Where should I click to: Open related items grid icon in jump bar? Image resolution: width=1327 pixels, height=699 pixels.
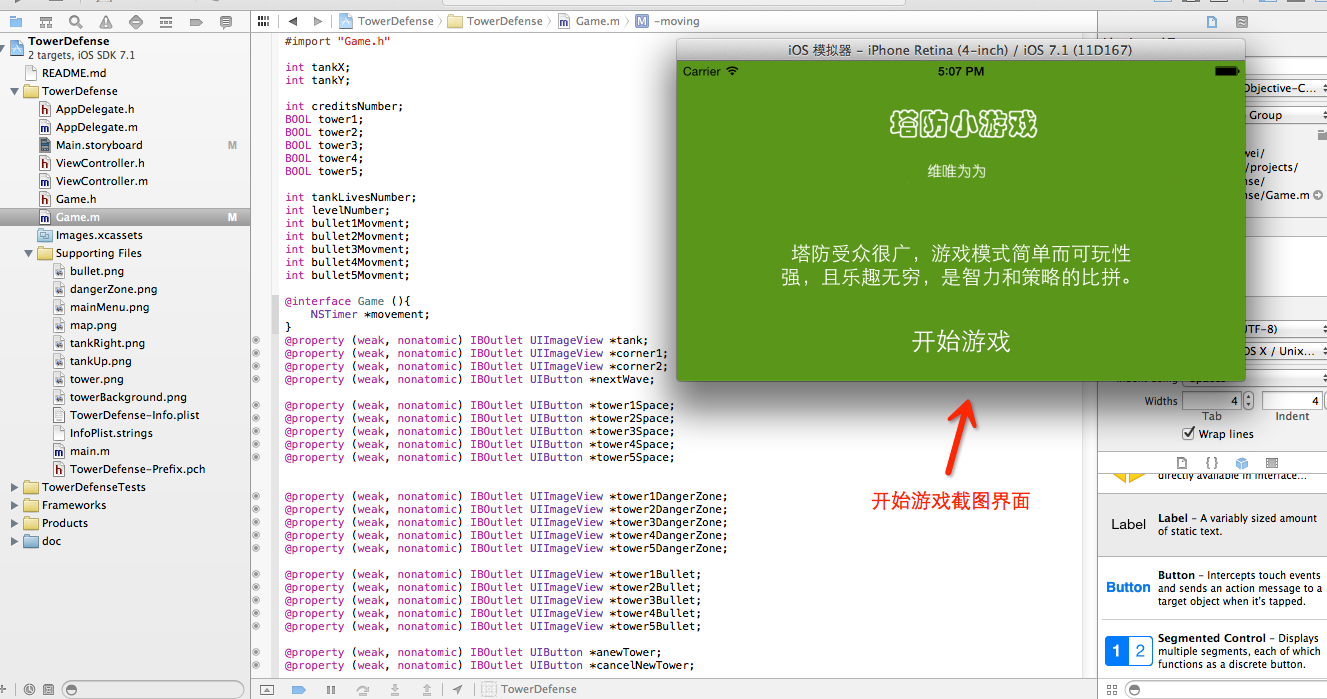(x=263, y=21)
